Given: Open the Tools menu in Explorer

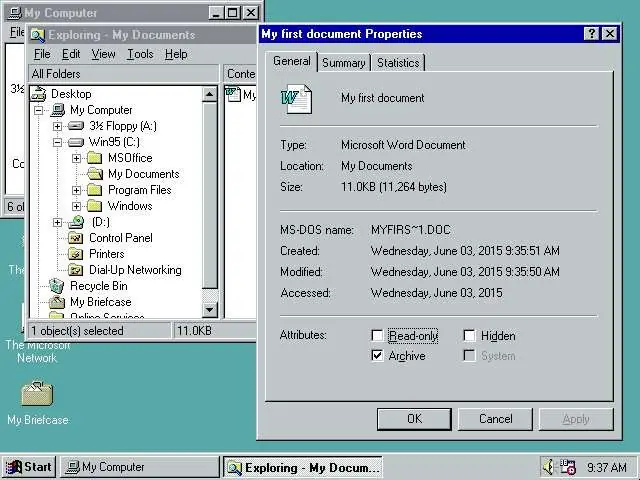Looking at the screenshot, I should click(140, 54).
